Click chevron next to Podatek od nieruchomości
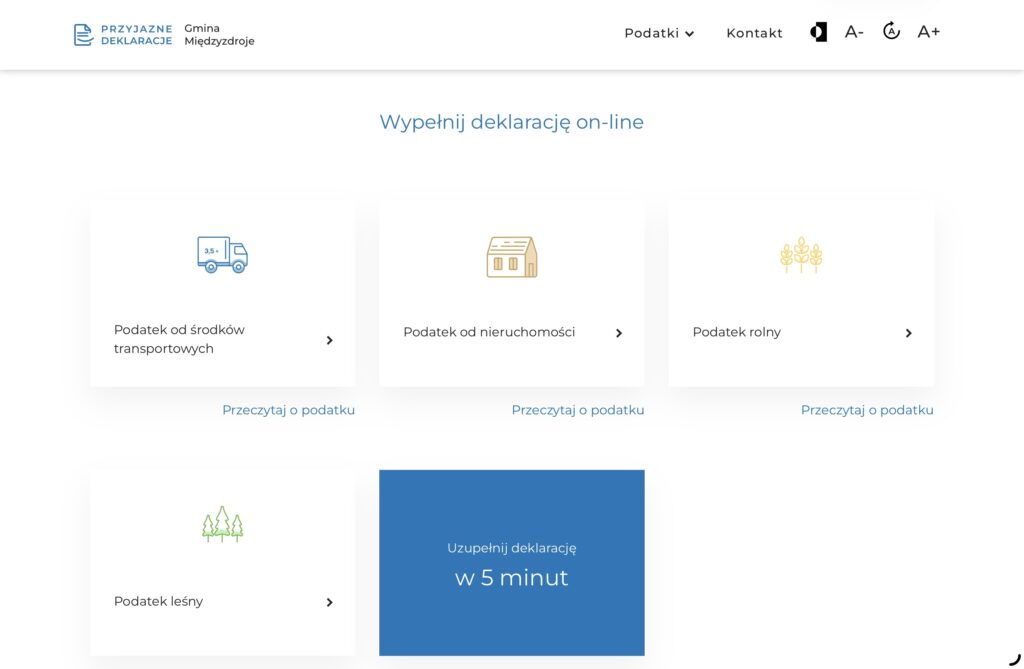The image size is (1024, 669). point(619,333)
